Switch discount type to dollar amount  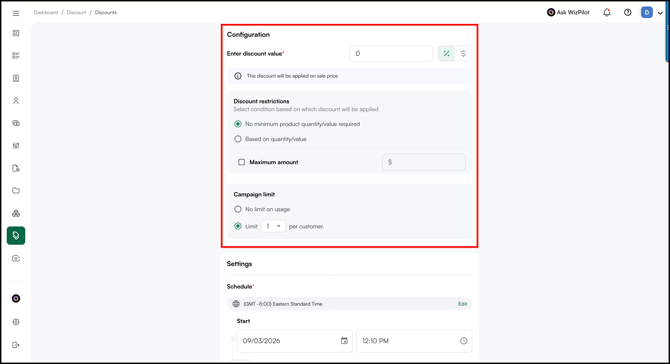(463, 53)
